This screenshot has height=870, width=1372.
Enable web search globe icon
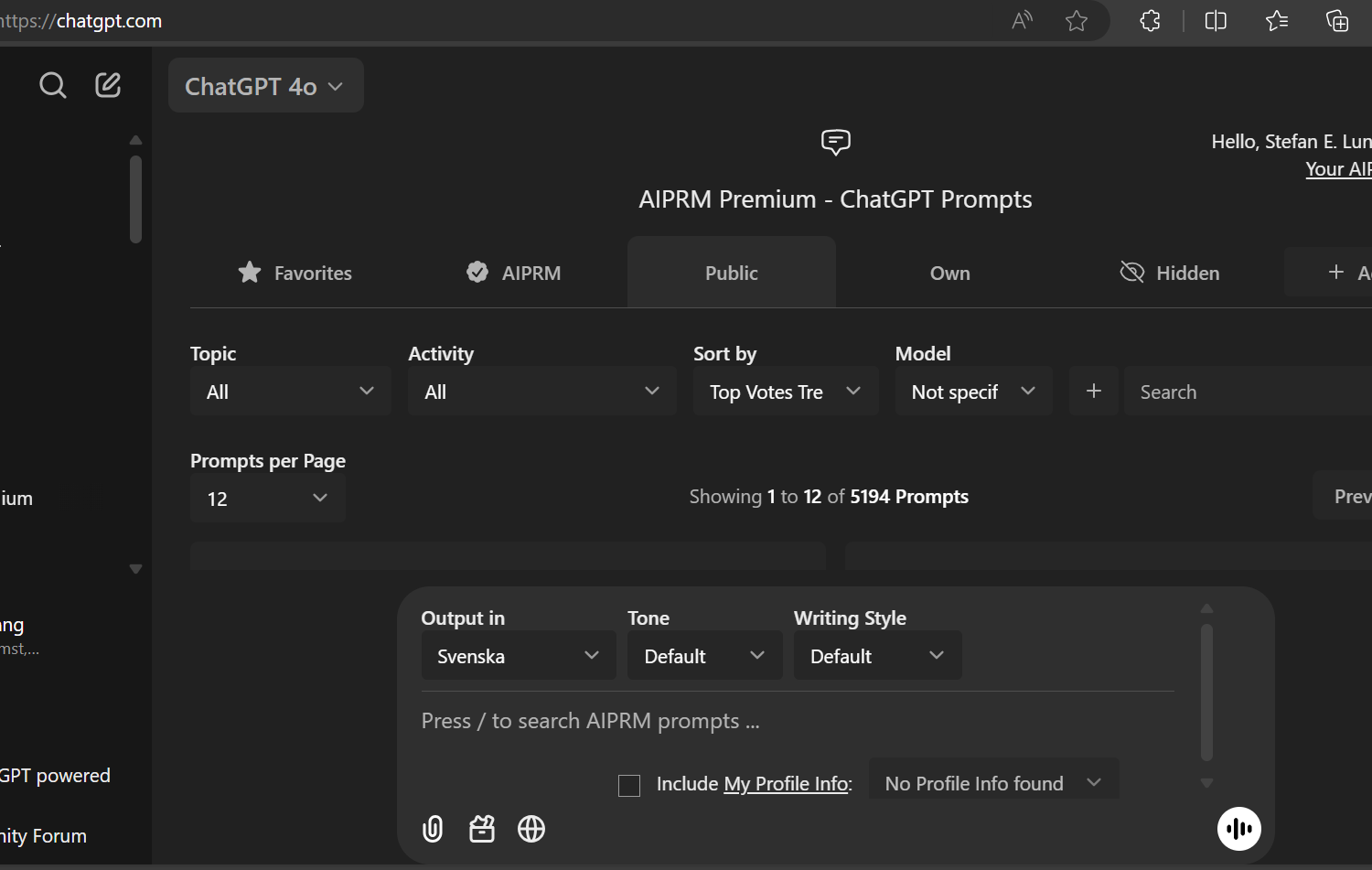(x=531, y=829)
